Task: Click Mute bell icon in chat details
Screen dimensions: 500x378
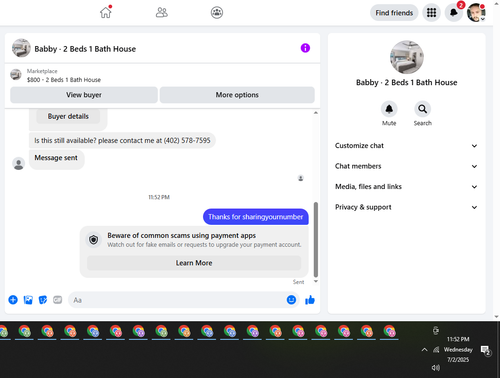Action: (389, 109)
